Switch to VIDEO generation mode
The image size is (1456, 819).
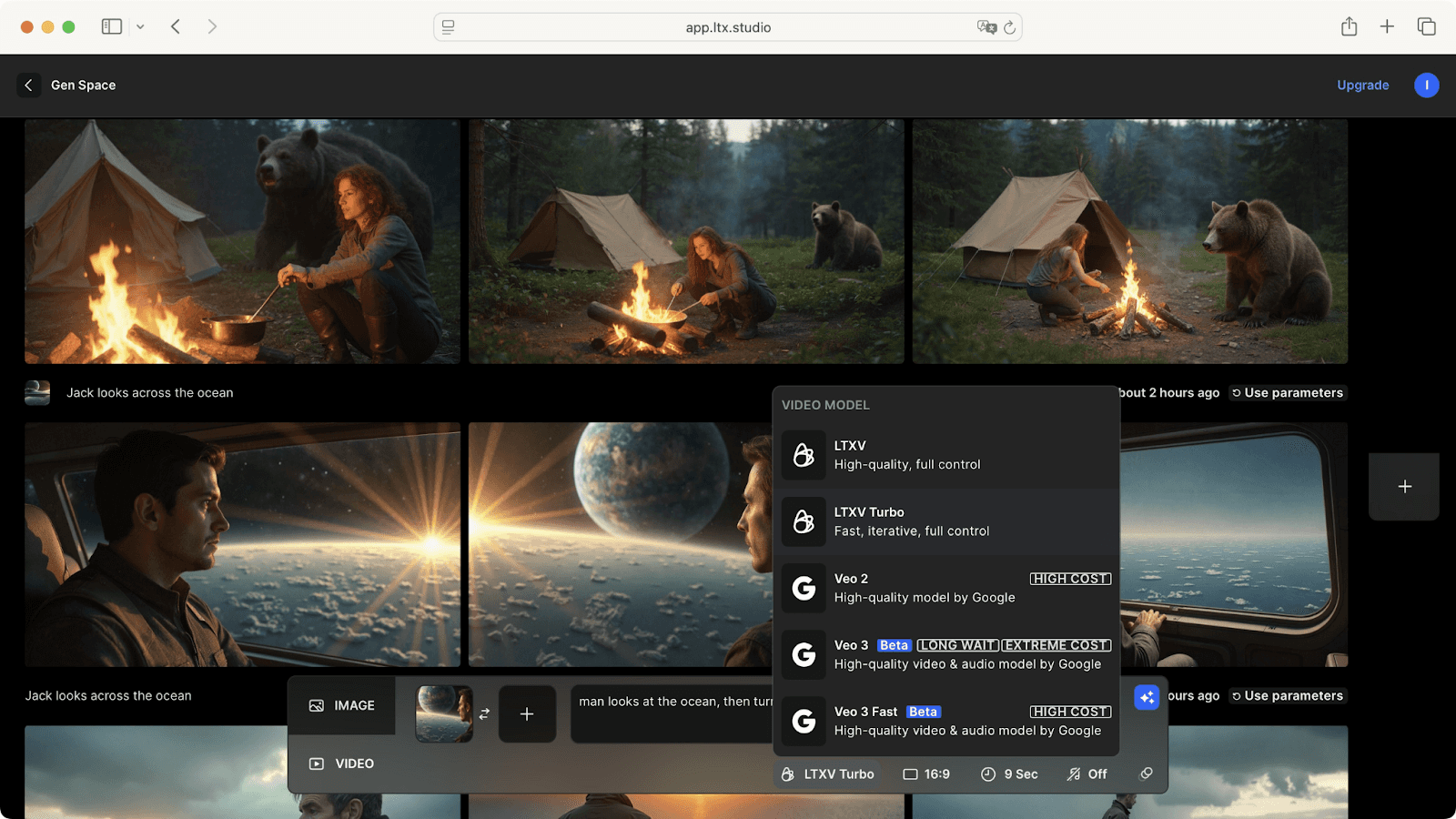tap(342, 763)
